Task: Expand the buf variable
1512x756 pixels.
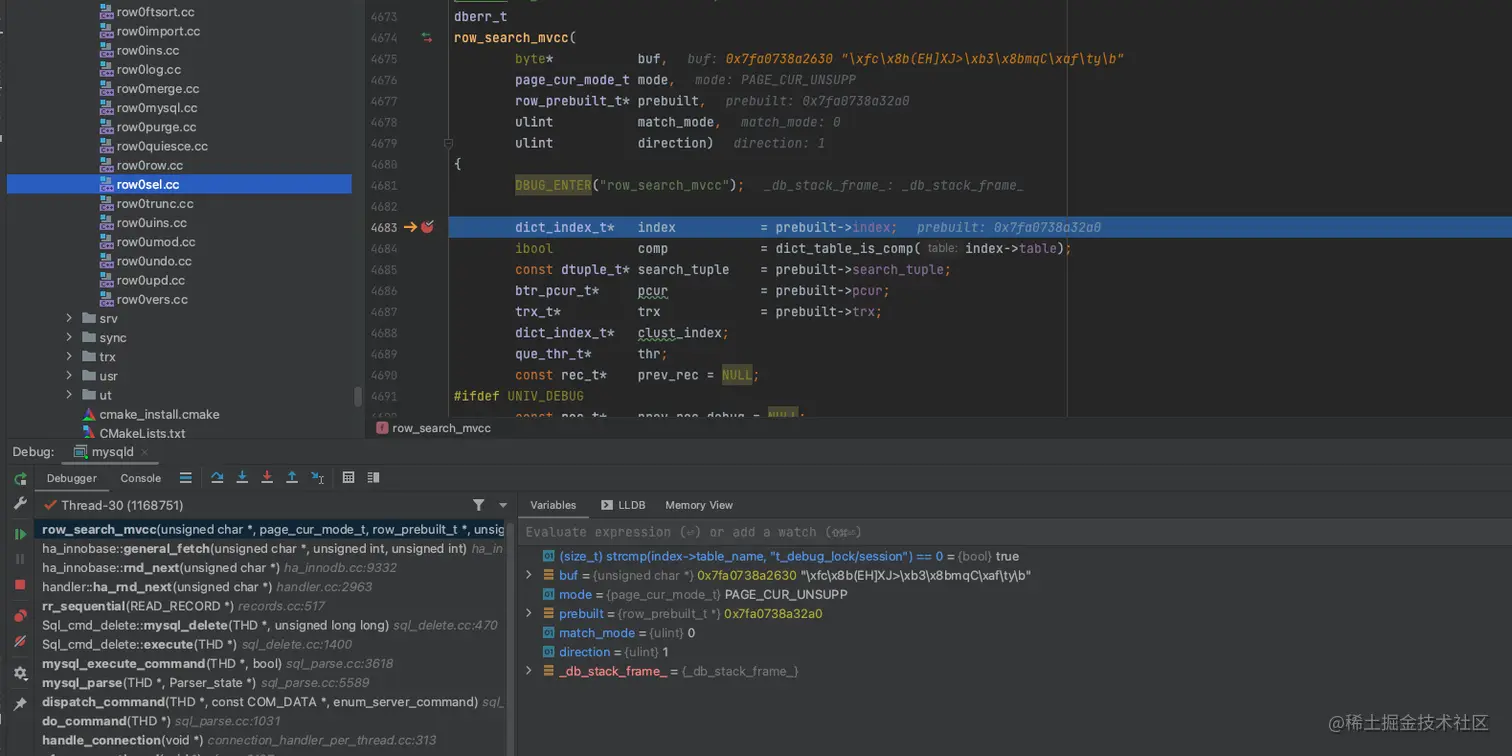Action: click(x=529, y=575)
